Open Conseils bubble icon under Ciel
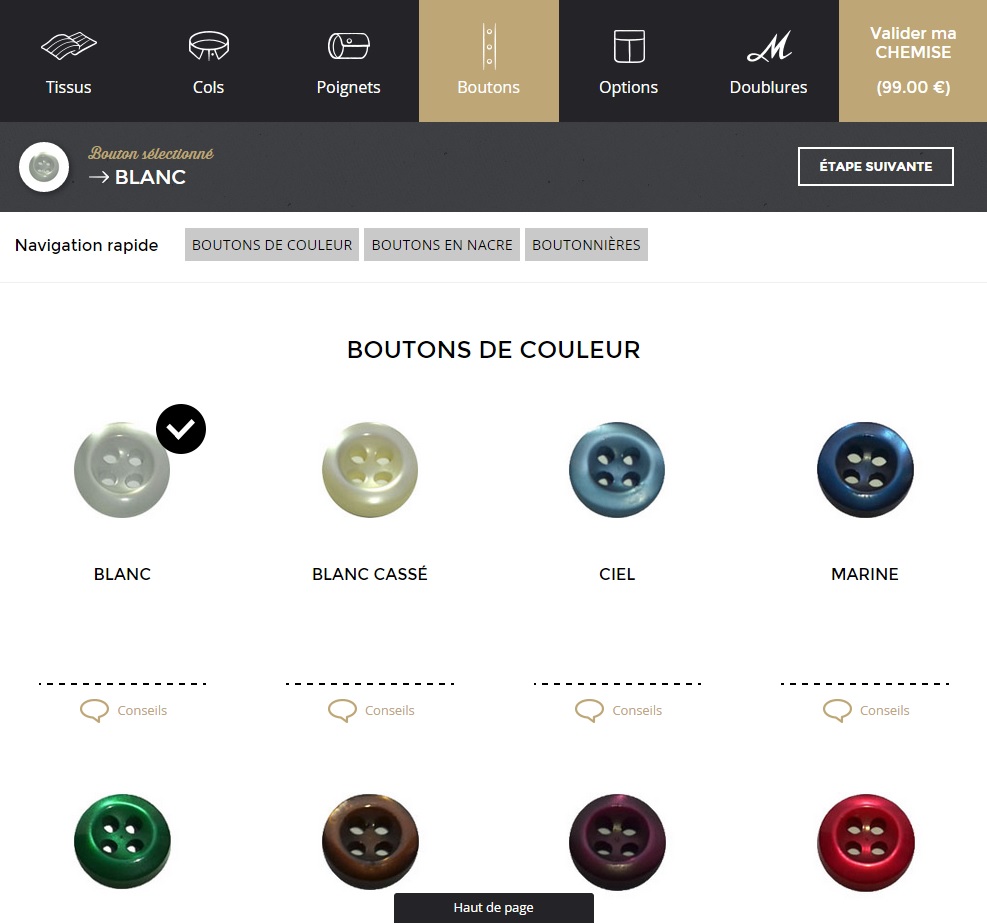The height and width of the screenshot is (924, 987). (589, 711)
